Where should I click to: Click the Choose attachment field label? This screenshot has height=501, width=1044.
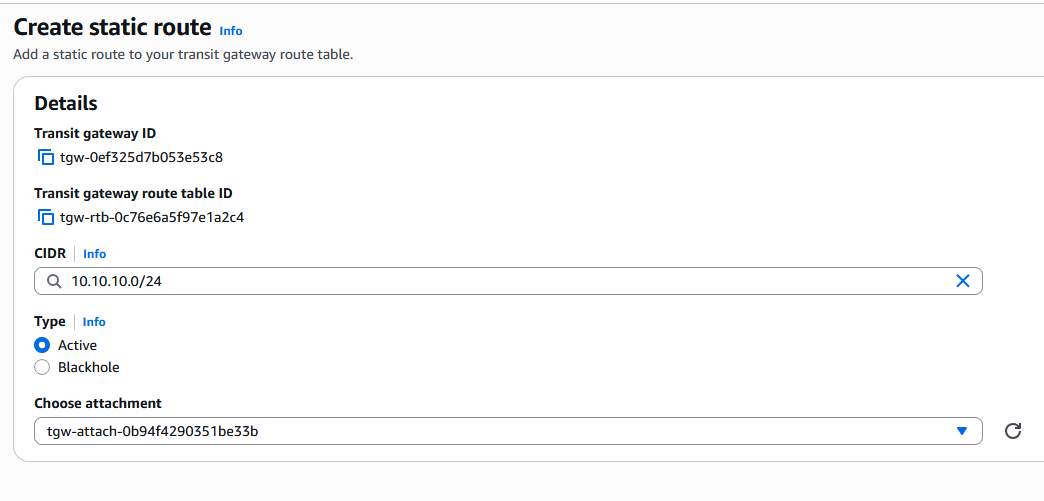(98, 403)
